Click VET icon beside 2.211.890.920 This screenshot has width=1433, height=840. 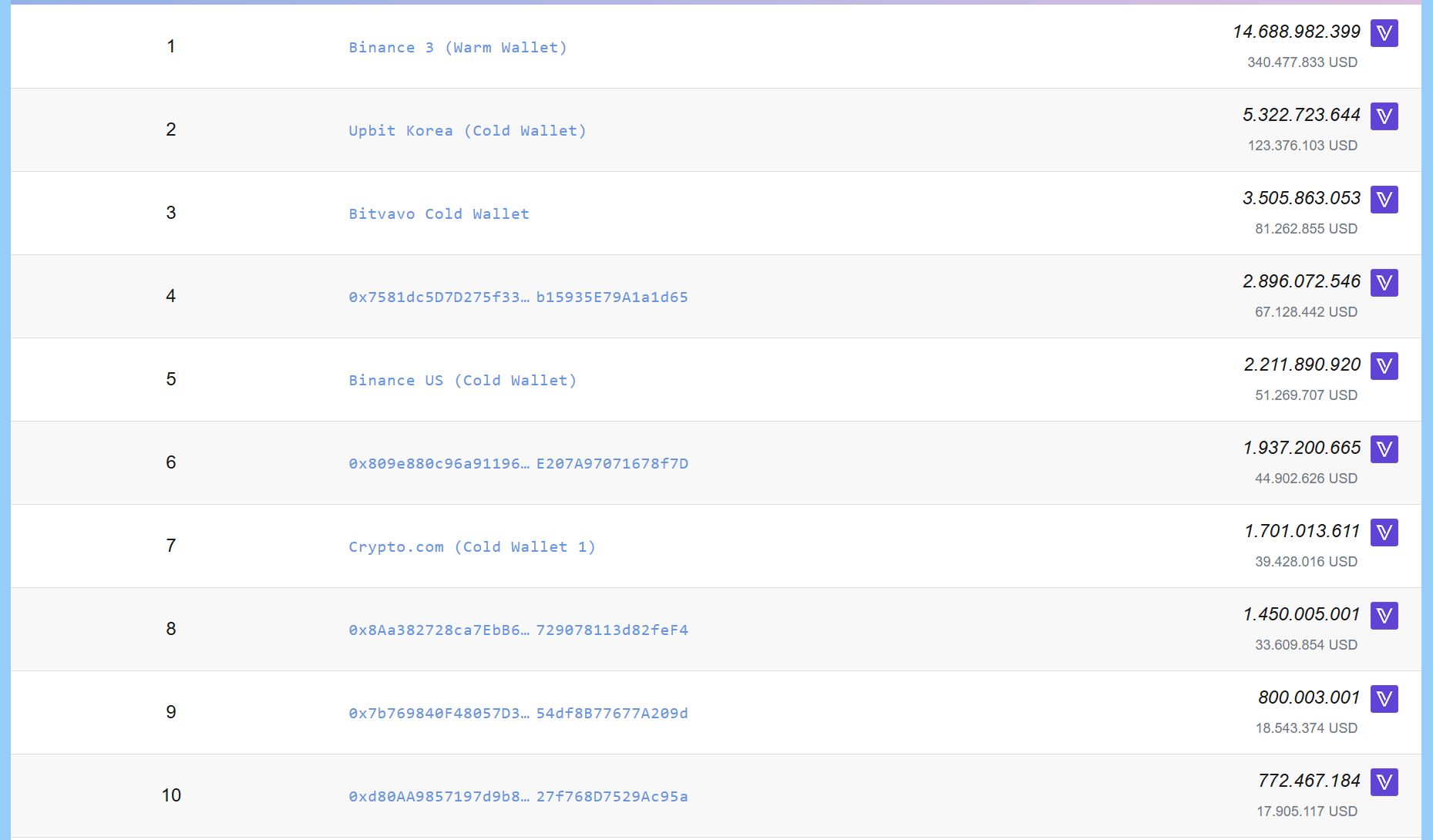(1384, 366)
